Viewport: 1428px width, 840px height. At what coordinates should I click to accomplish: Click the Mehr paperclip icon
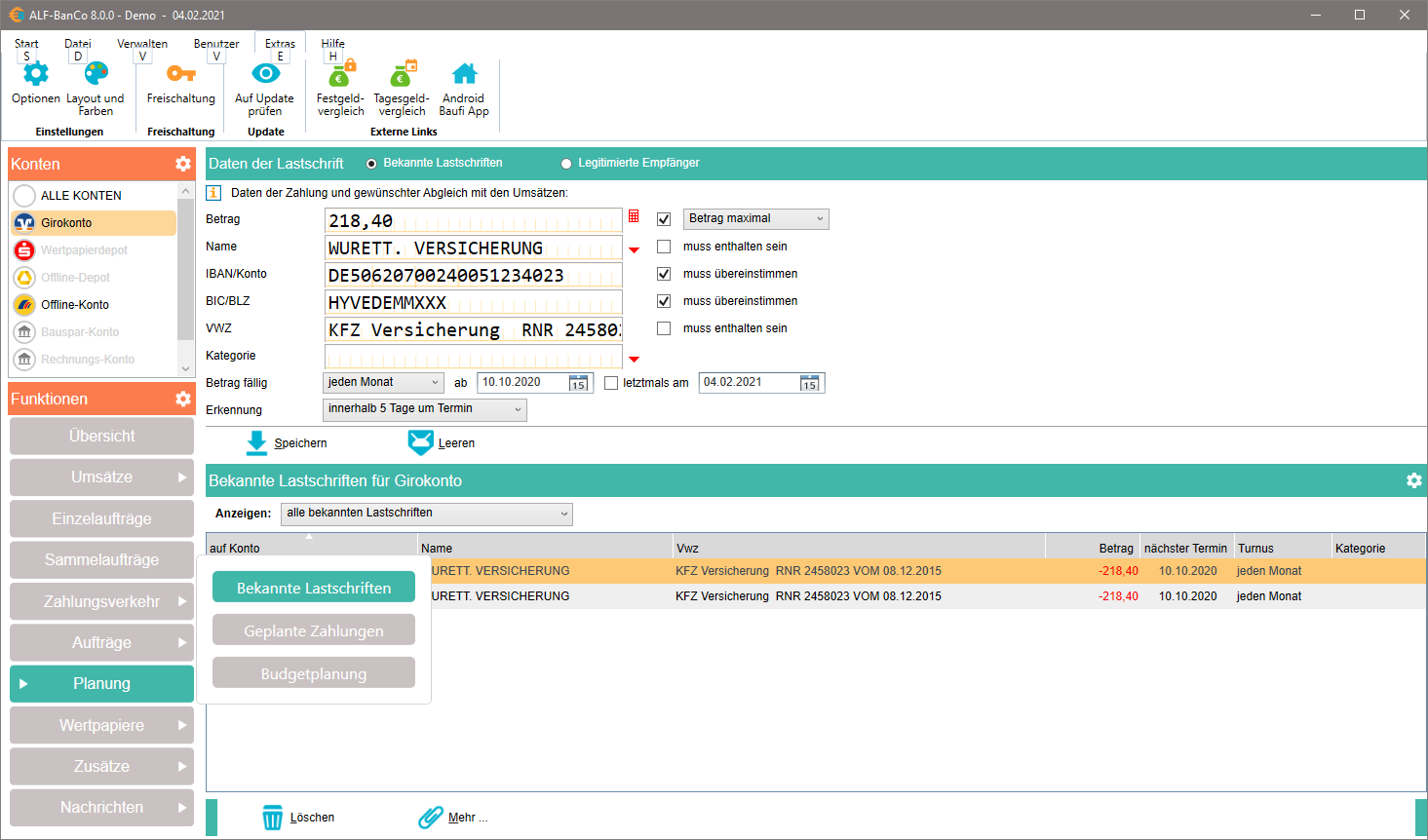click(431, 818)
